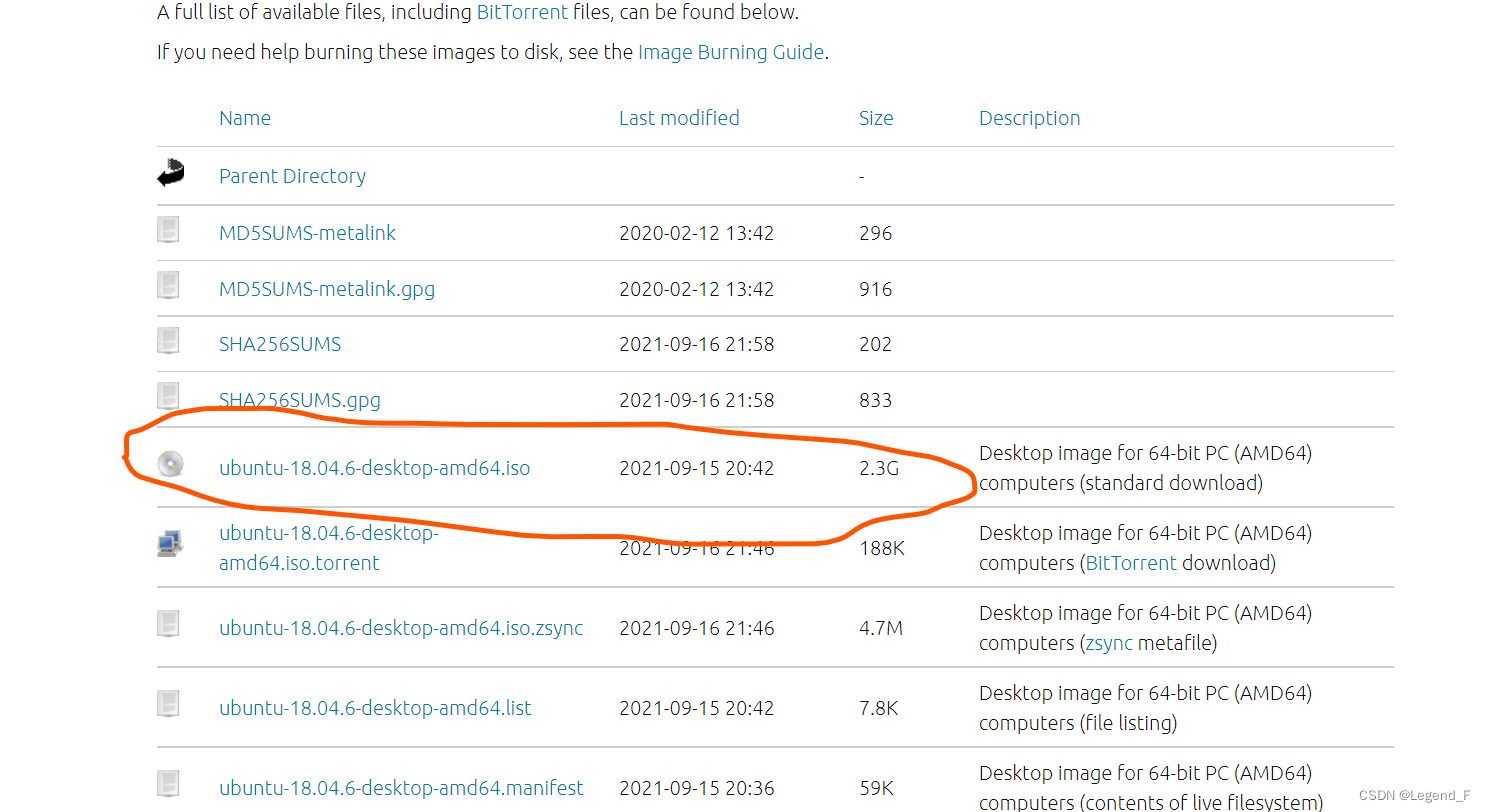
Task: Click the 7.8K size value
Action: pyautogui.click(x=879, y=708)
